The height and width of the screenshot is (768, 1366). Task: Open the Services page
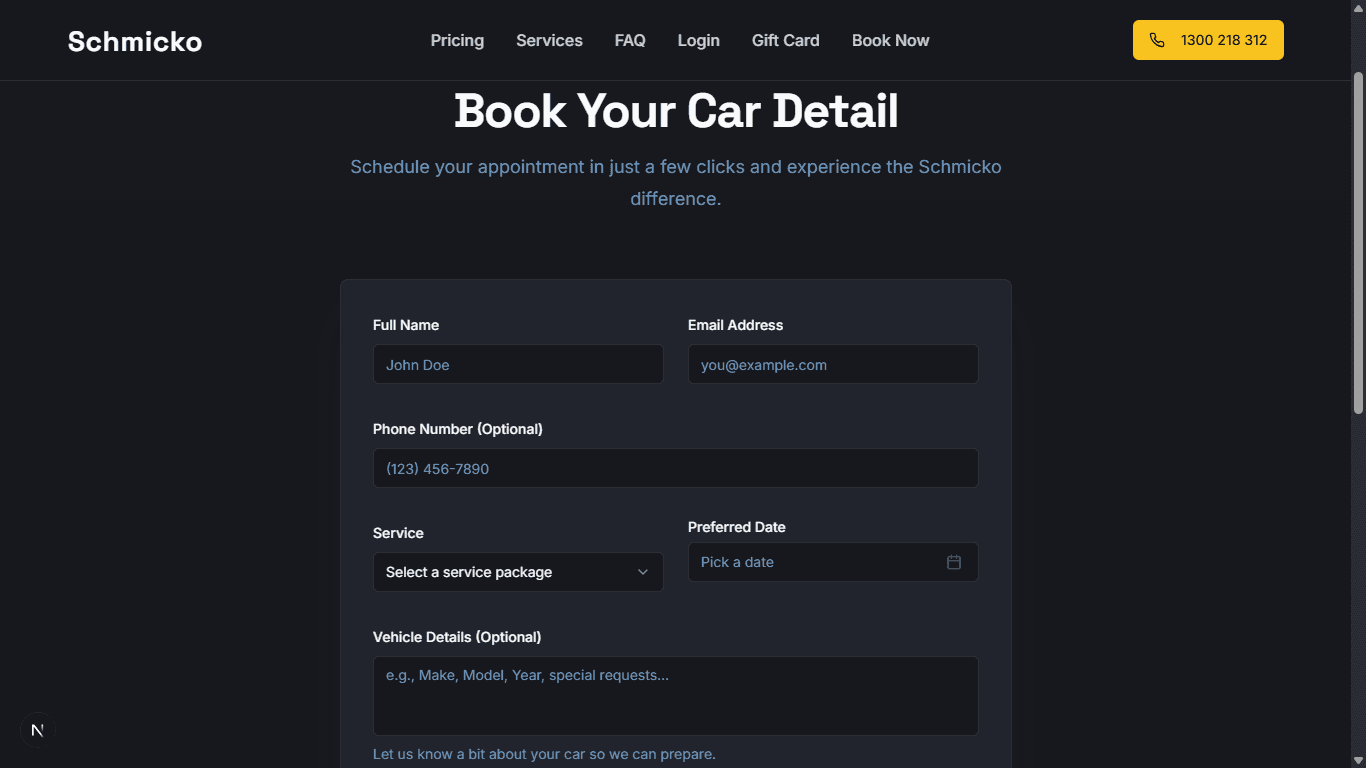click(x=549, y=40)
